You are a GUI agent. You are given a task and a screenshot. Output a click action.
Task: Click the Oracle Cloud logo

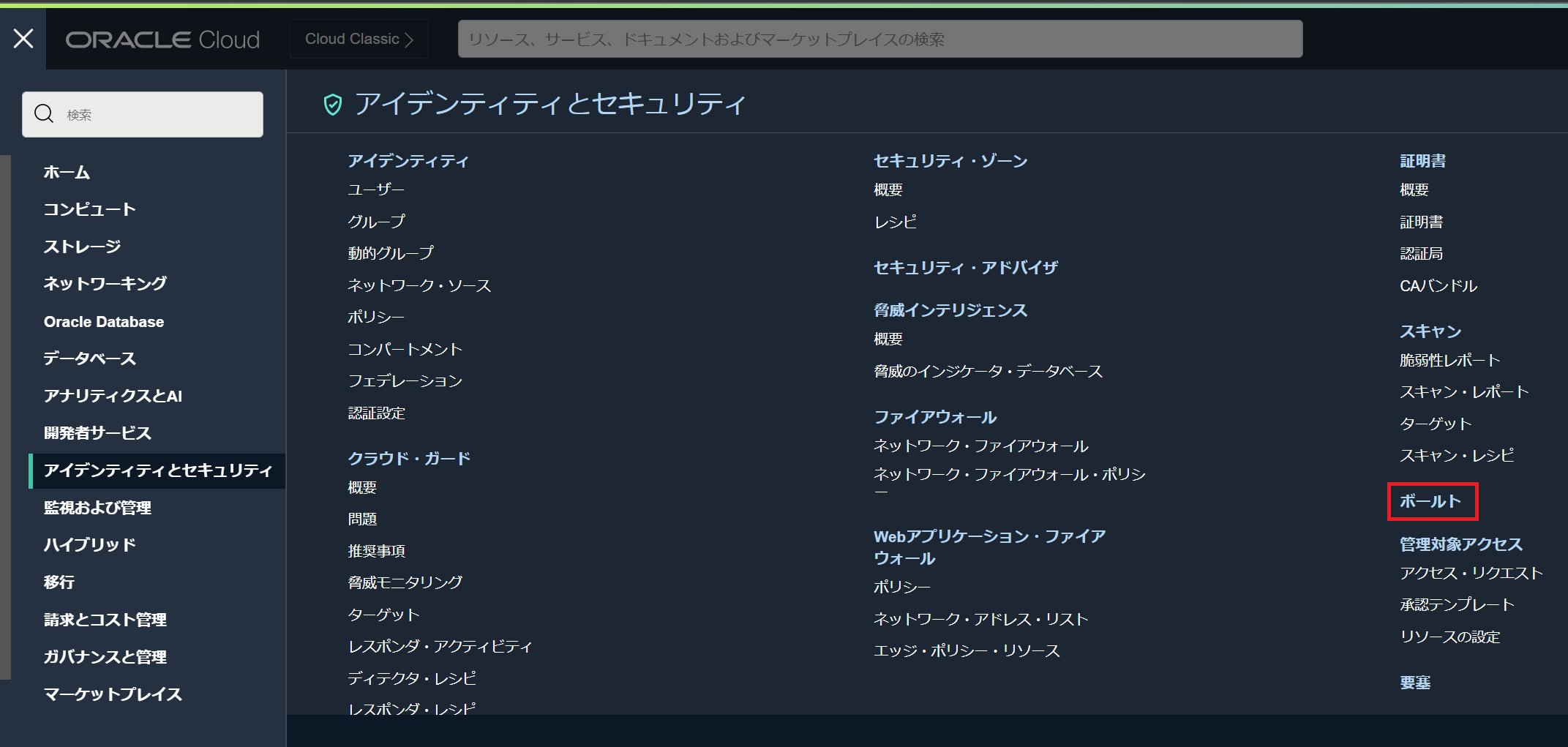[162, 40]
